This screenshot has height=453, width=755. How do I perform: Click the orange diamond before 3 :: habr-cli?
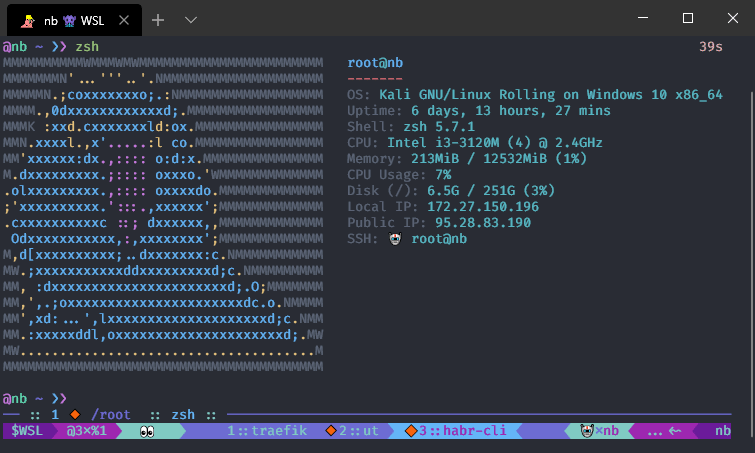pos(411,430)
